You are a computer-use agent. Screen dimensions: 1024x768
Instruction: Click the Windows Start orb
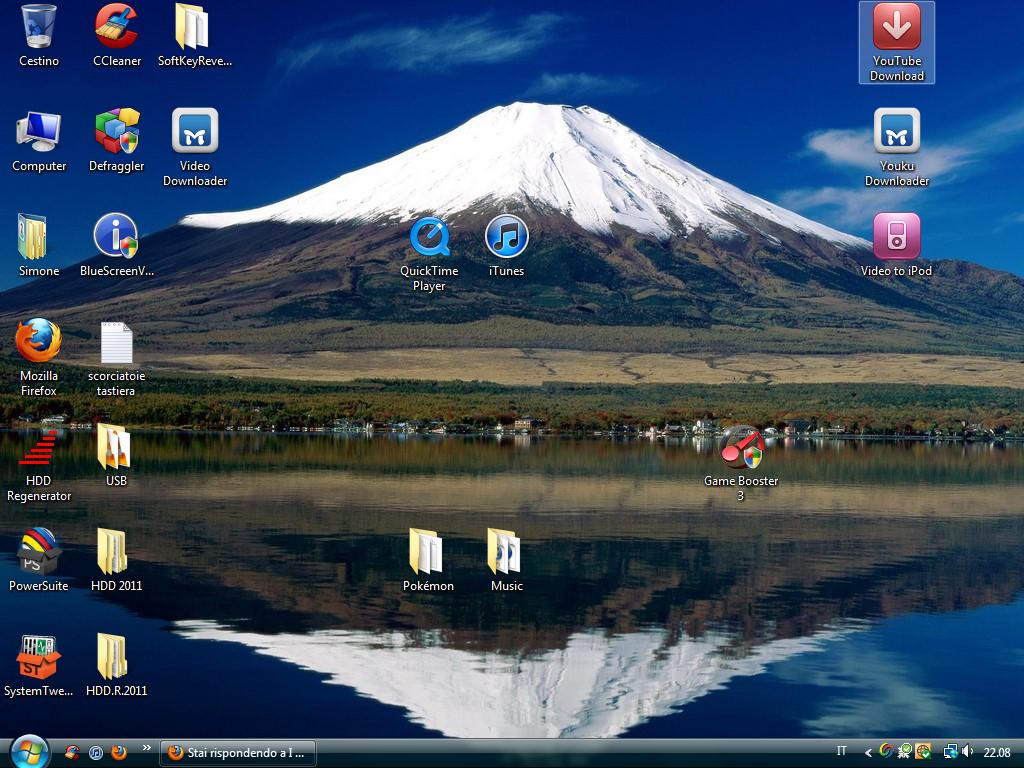pos(29,751)
